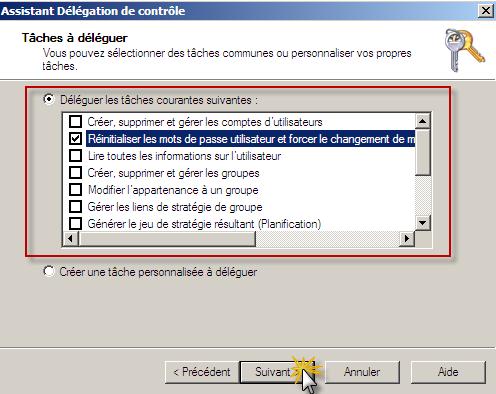Click the vertical scrollbar thumb of task list
This screenshot has width=496, height=394.
pos(423,152)
